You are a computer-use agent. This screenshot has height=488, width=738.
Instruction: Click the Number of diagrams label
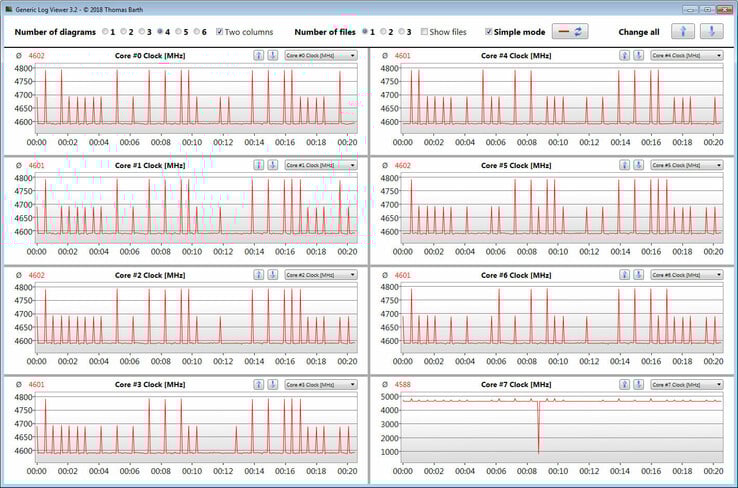[55, 32]
